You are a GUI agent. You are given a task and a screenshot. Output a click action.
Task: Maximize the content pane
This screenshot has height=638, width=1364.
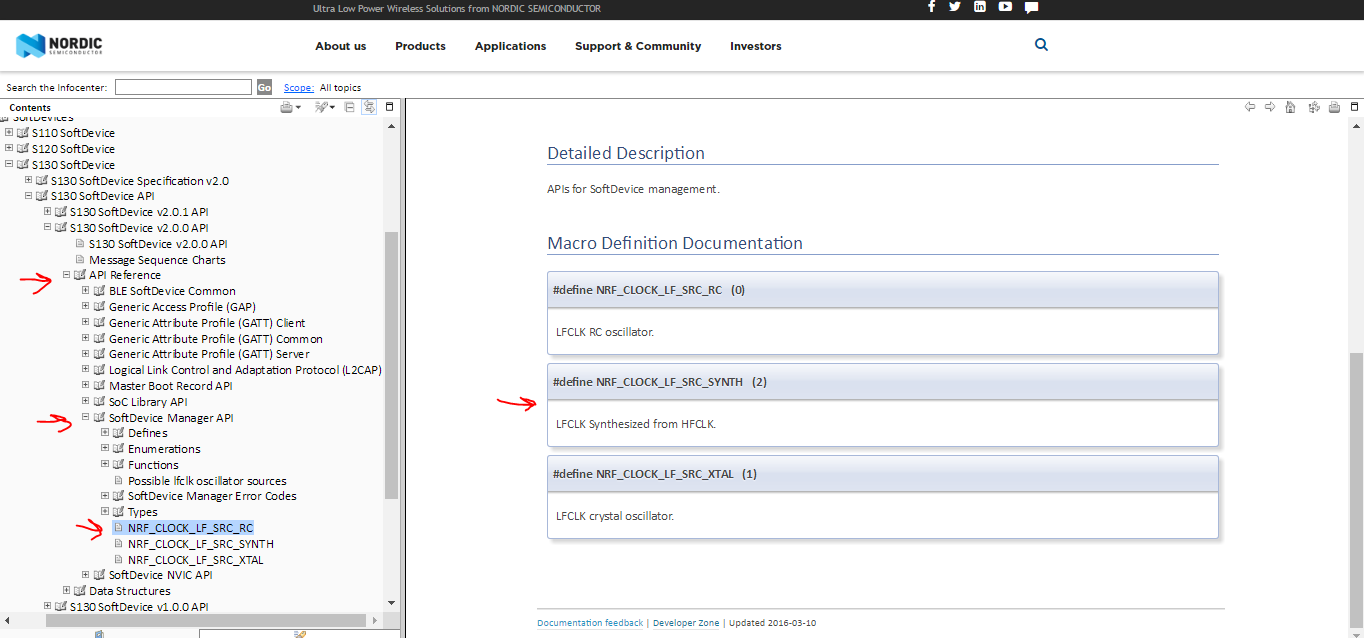1354,107
